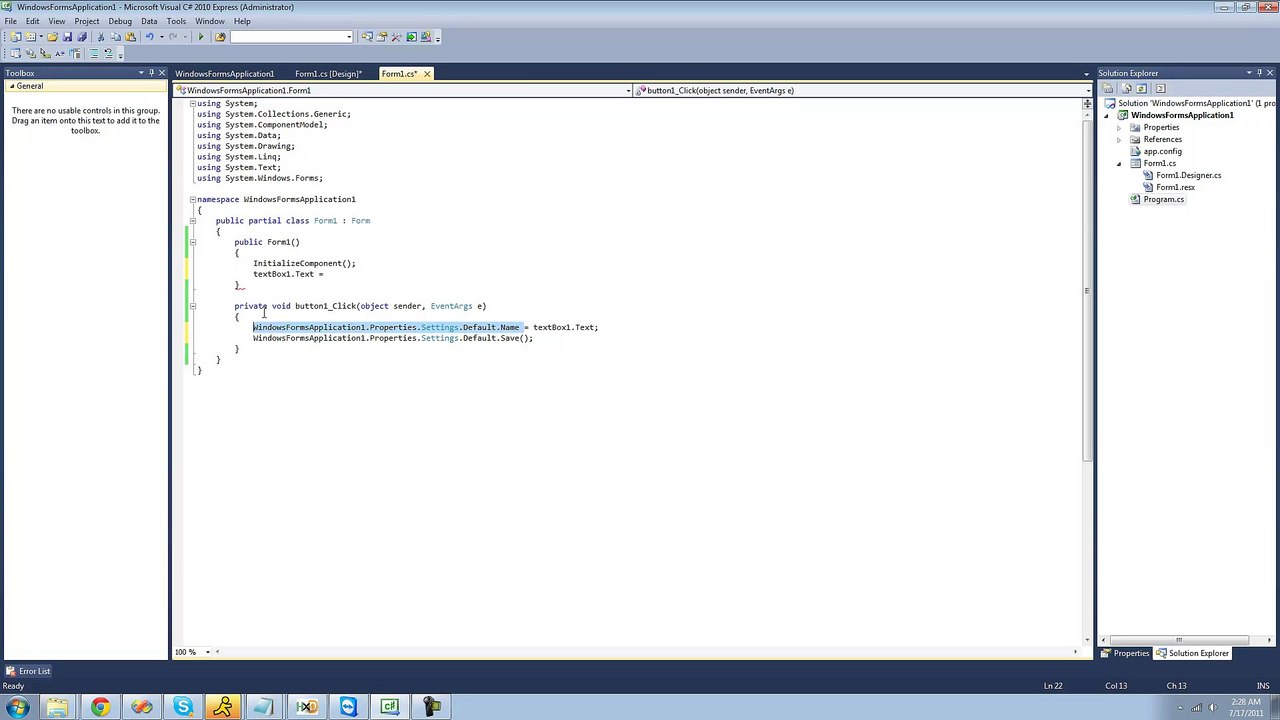The height and width of the screenshot is (720, 1280).
Task: Open Windows Explorer from the taskbar
Action: [58, 708]
